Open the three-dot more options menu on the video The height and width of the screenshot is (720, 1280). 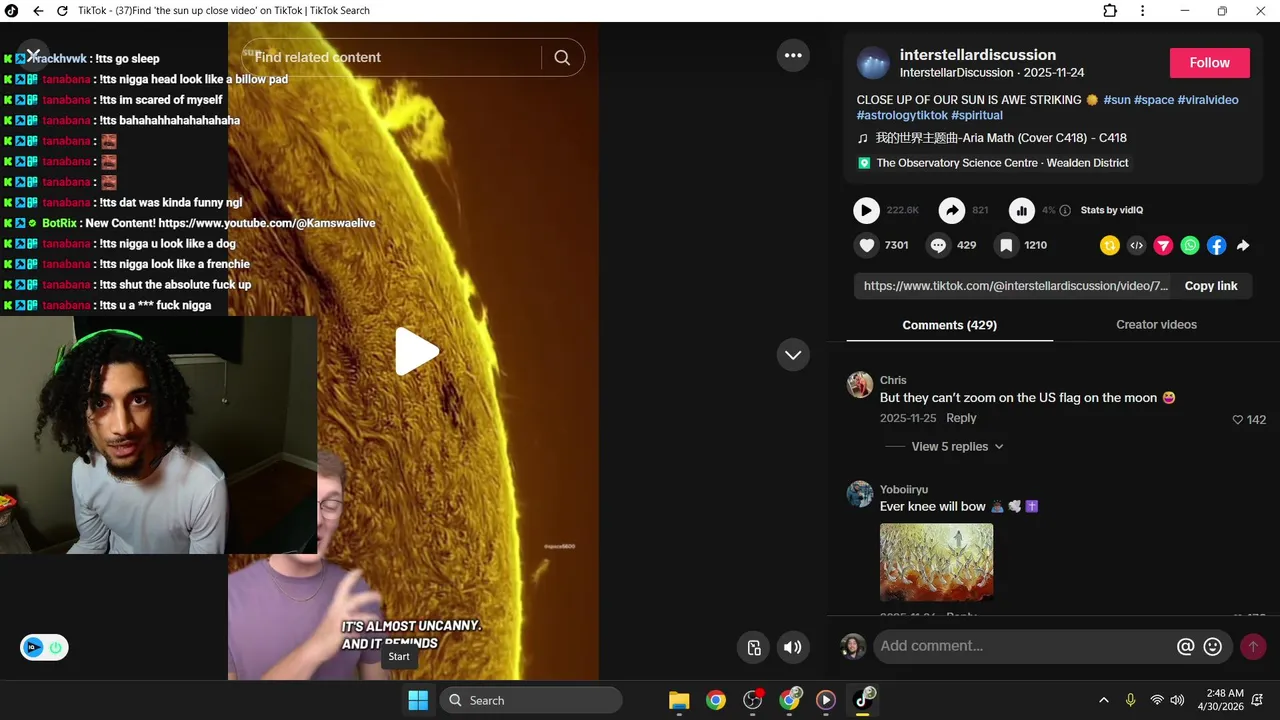(793, 55)
